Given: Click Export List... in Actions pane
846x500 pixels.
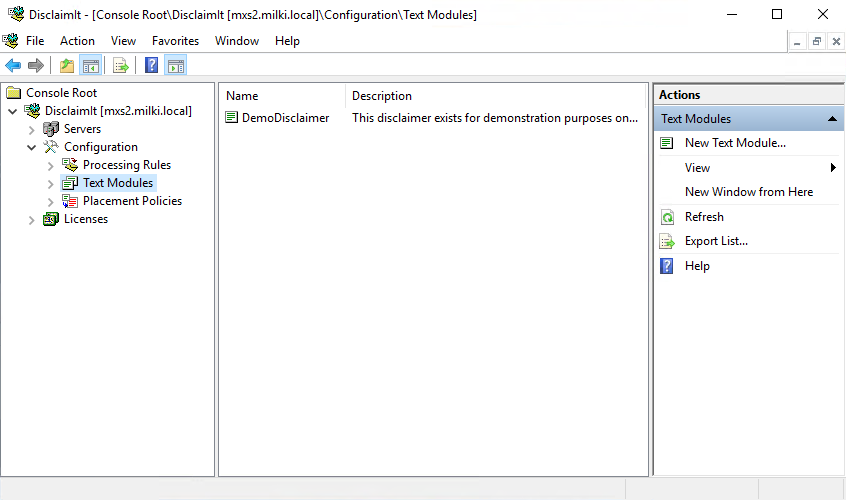Looking at the screenshot, I should pyautogui.click(x=716, y=241).
